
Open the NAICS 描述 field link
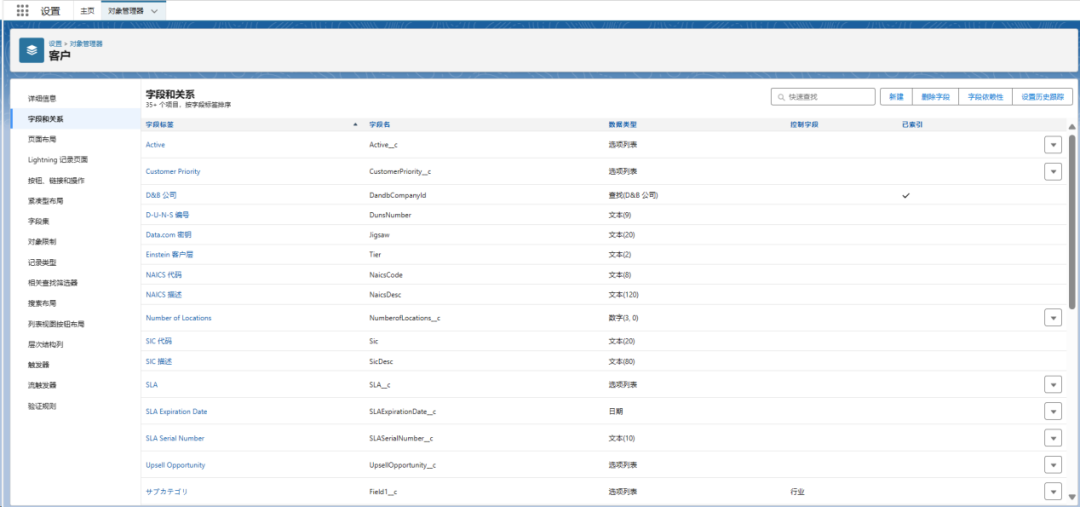tap(164, 295)
